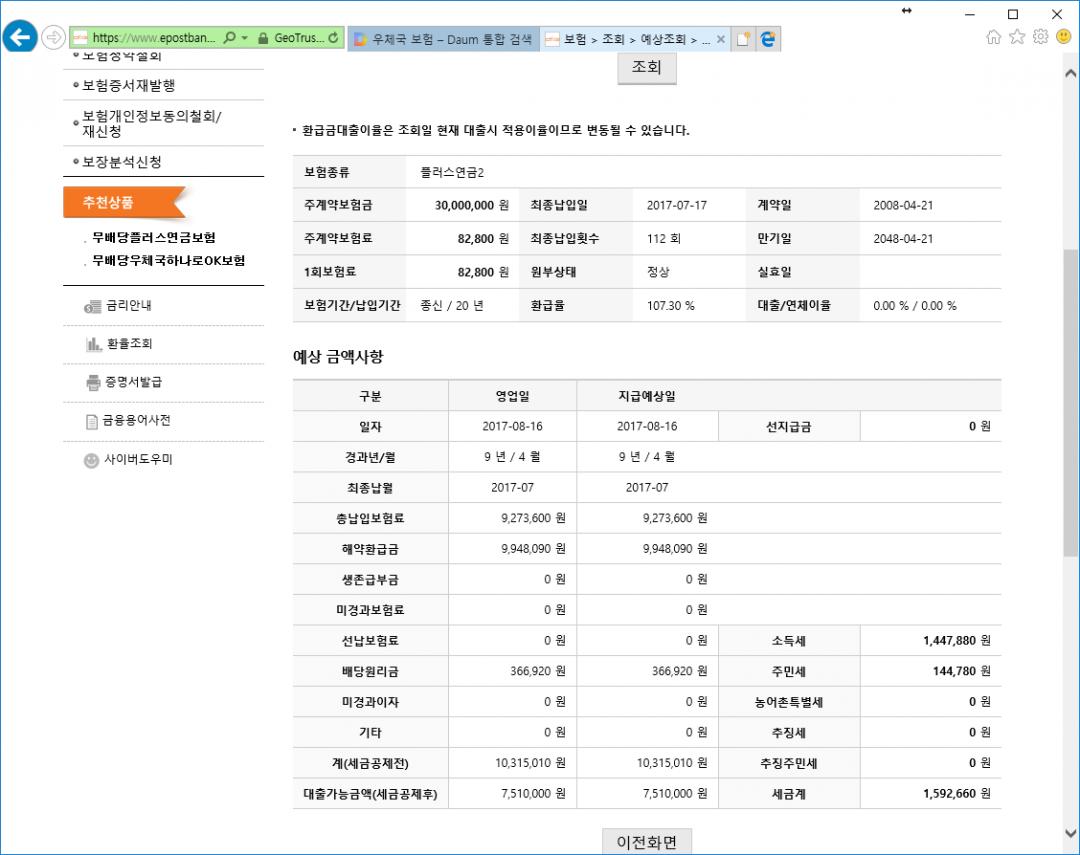Click the 금융용어사전 document icon
Screen dimensions: 1080x855
[92, 421]
